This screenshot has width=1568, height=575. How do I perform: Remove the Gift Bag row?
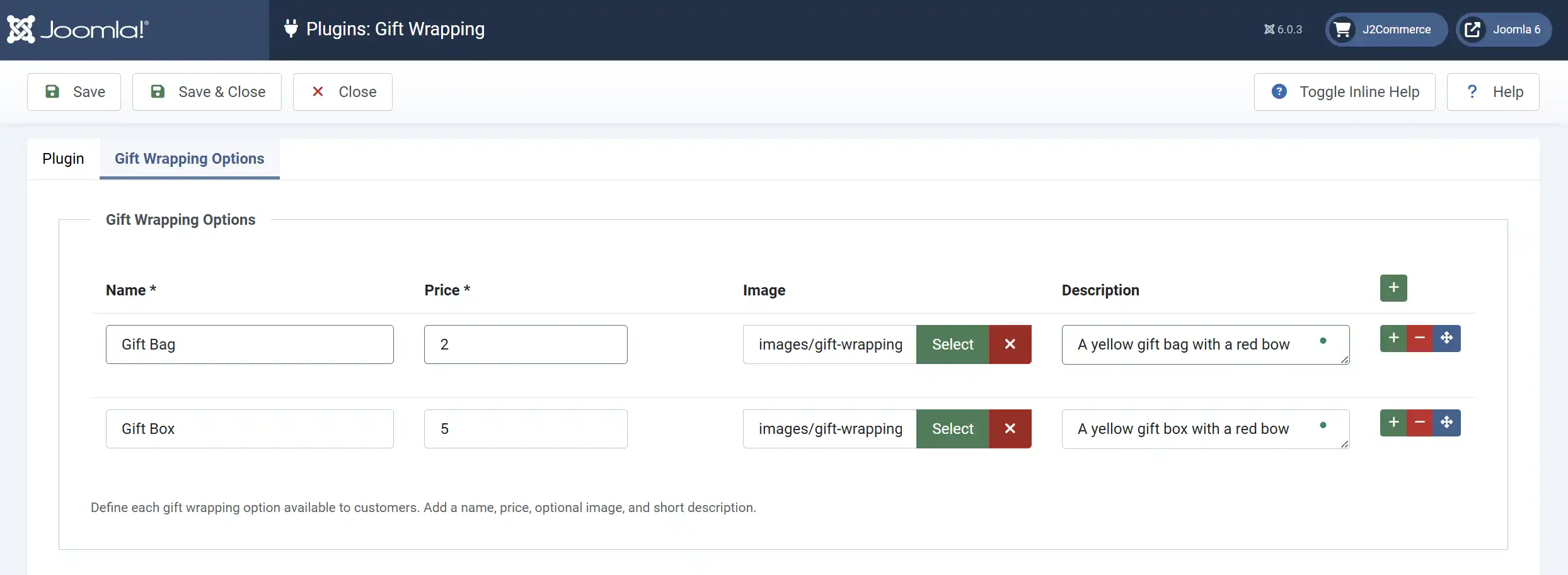tap(1420, 338)
